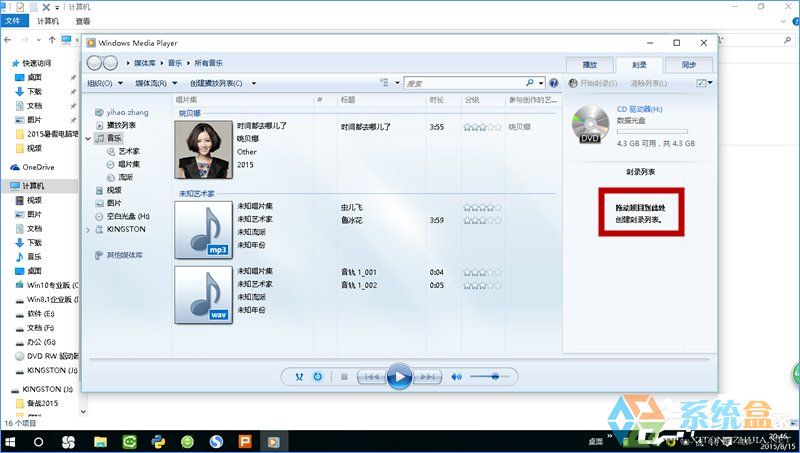This screenshot has height=453, width=800.
Task: Click the stop playback button
Action: [x=344, y=377]
